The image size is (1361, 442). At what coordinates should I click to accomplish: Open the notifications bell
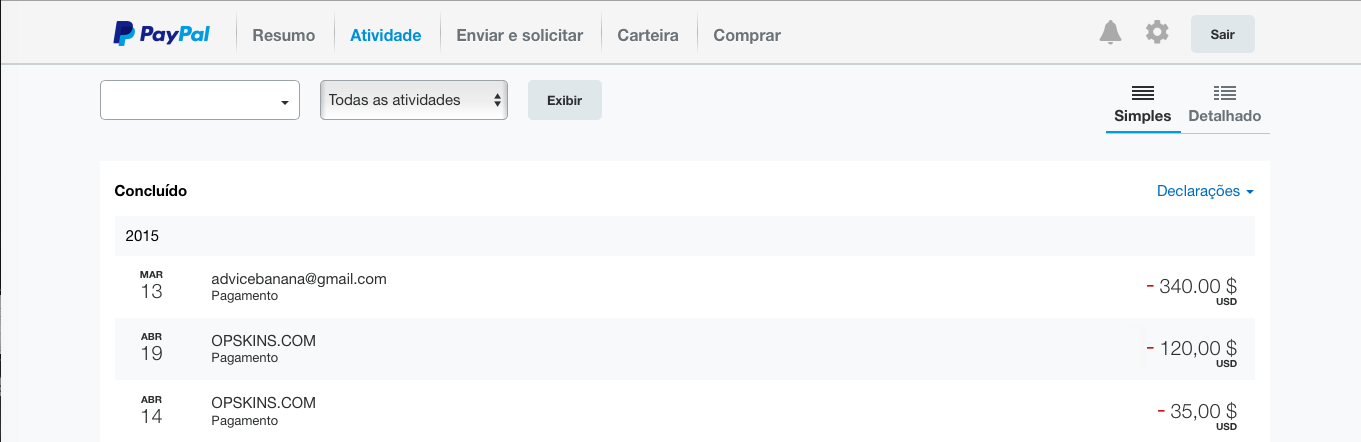(1110, 33)
